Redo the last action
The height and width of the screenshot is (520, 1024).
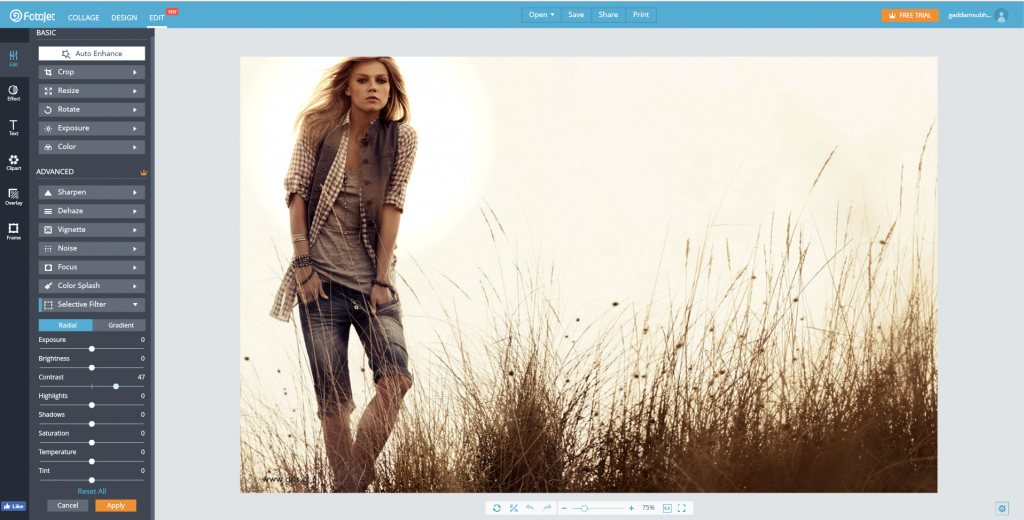click(x=547, y=508)
